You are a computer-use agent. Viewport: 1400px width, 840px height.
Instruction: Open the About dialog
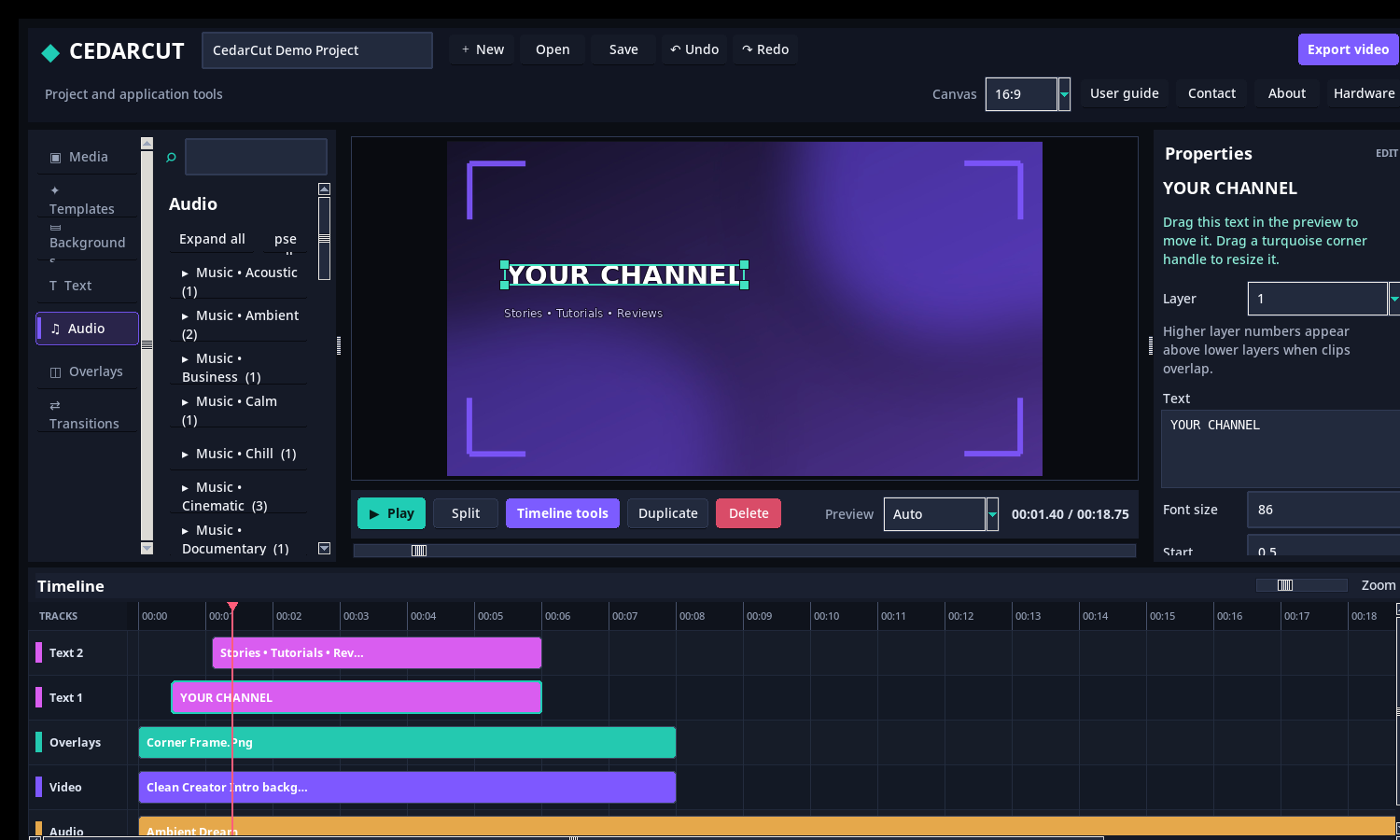point(1286,93)
